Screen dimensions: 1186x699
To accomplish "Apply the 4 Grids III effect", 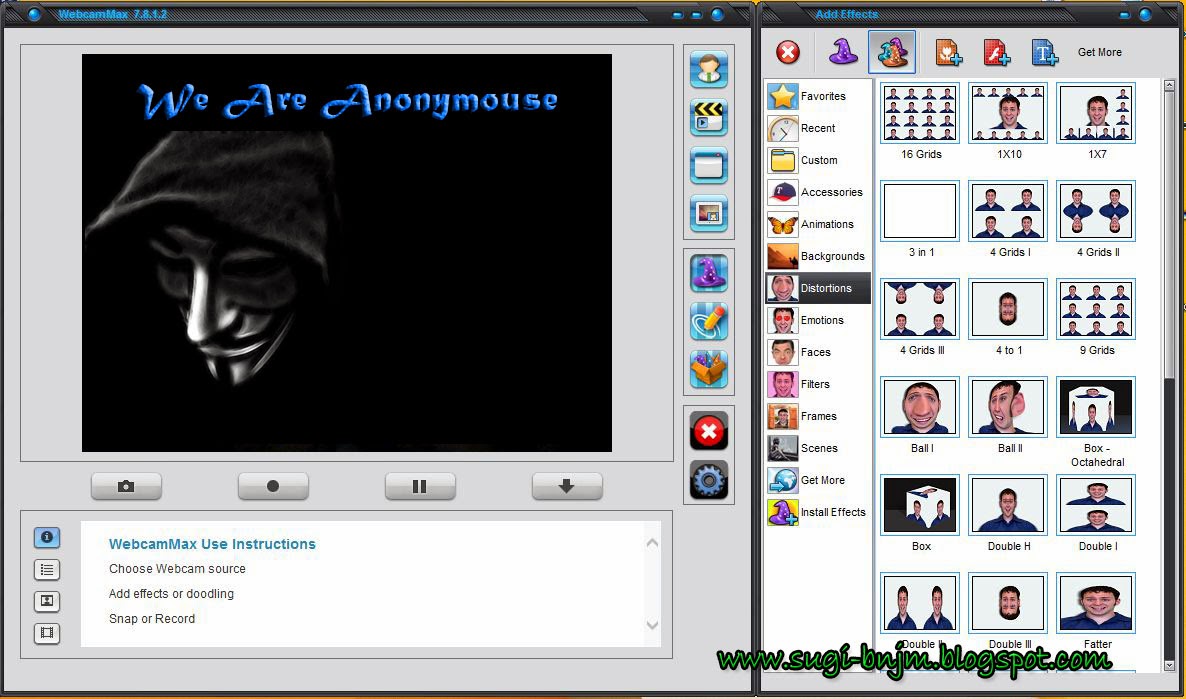I will tap(921, 309).
